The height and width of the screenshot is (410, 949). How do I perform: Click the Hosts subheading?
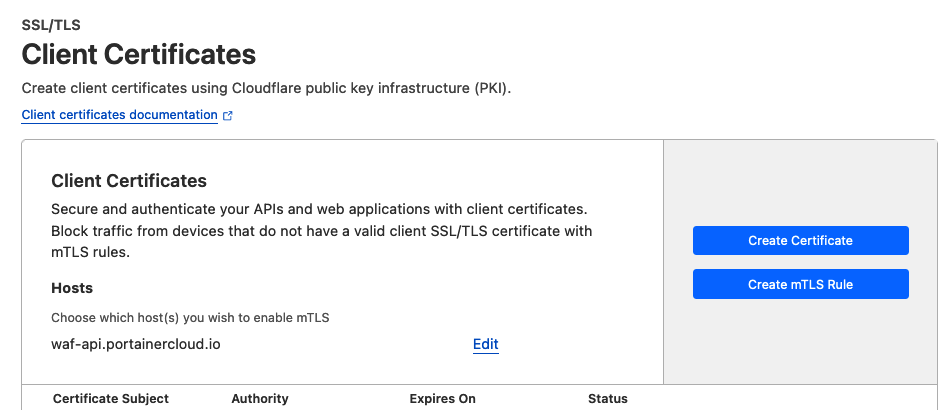[72, 288]
